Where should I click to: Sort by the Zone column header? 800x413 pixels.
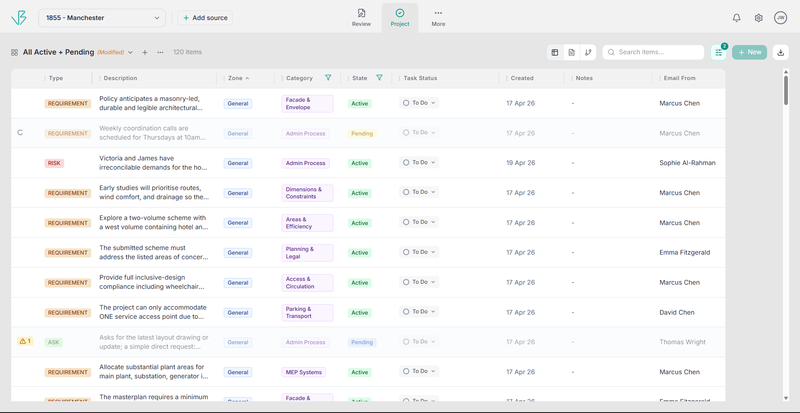click(x=238, y=78)
